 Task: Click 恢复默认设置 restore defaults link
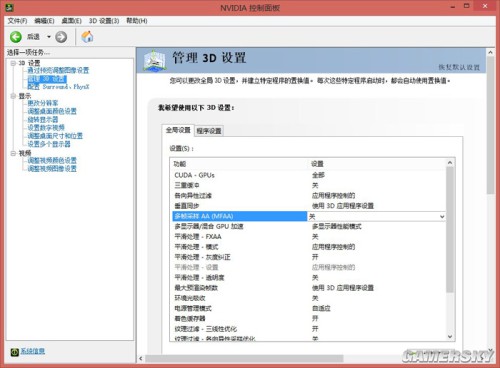tap(459, 67)
